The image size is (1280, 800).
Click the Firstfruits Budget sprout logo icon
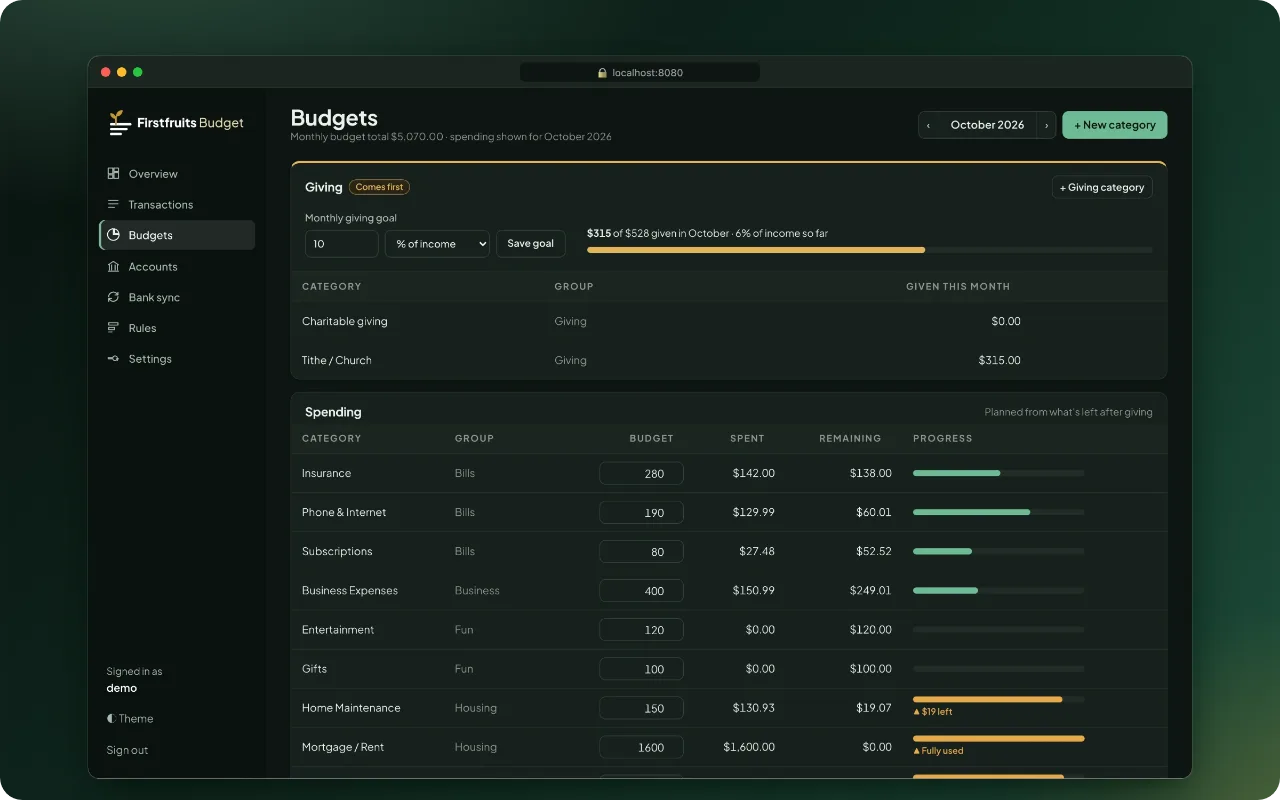[x=120, y=123]
